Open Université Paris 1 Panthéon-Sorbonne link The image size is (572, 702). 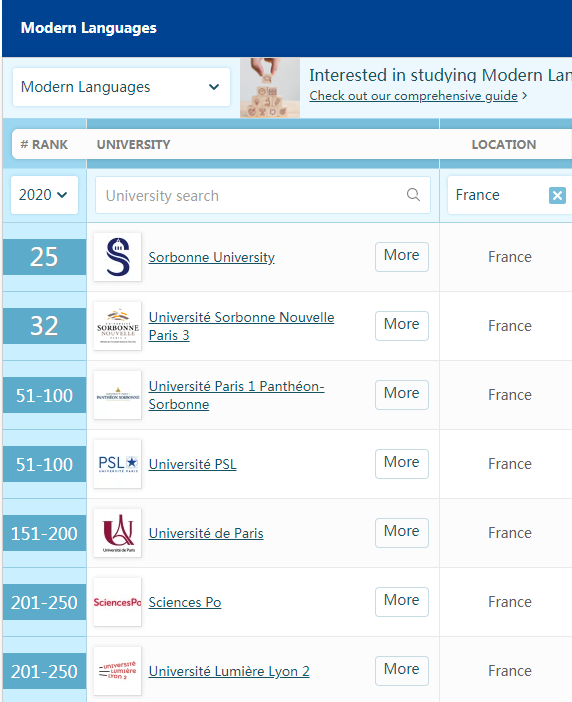coord(236,395)
